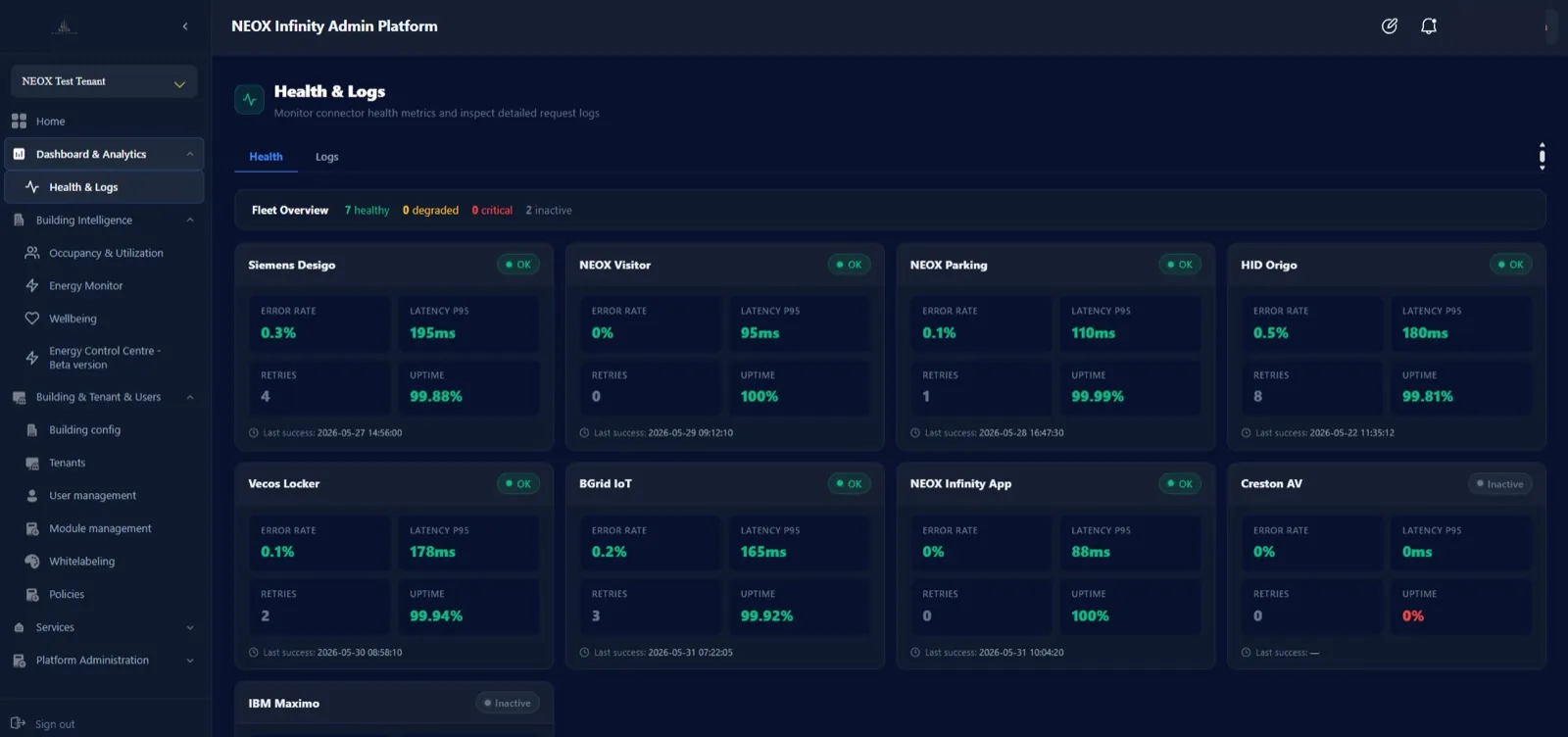Viewport: 1568px width, 737px height.
Task: Click the Energy Control Centre lightning icon
Action: [x=32, y=358]
